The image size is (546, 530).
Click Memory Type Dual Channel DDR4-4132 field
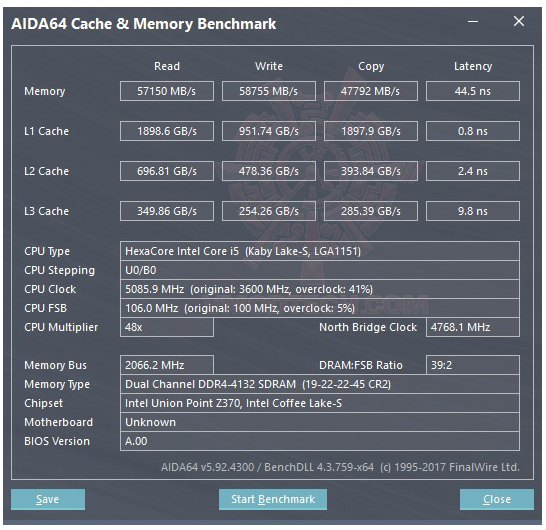[x=320, y=384]
